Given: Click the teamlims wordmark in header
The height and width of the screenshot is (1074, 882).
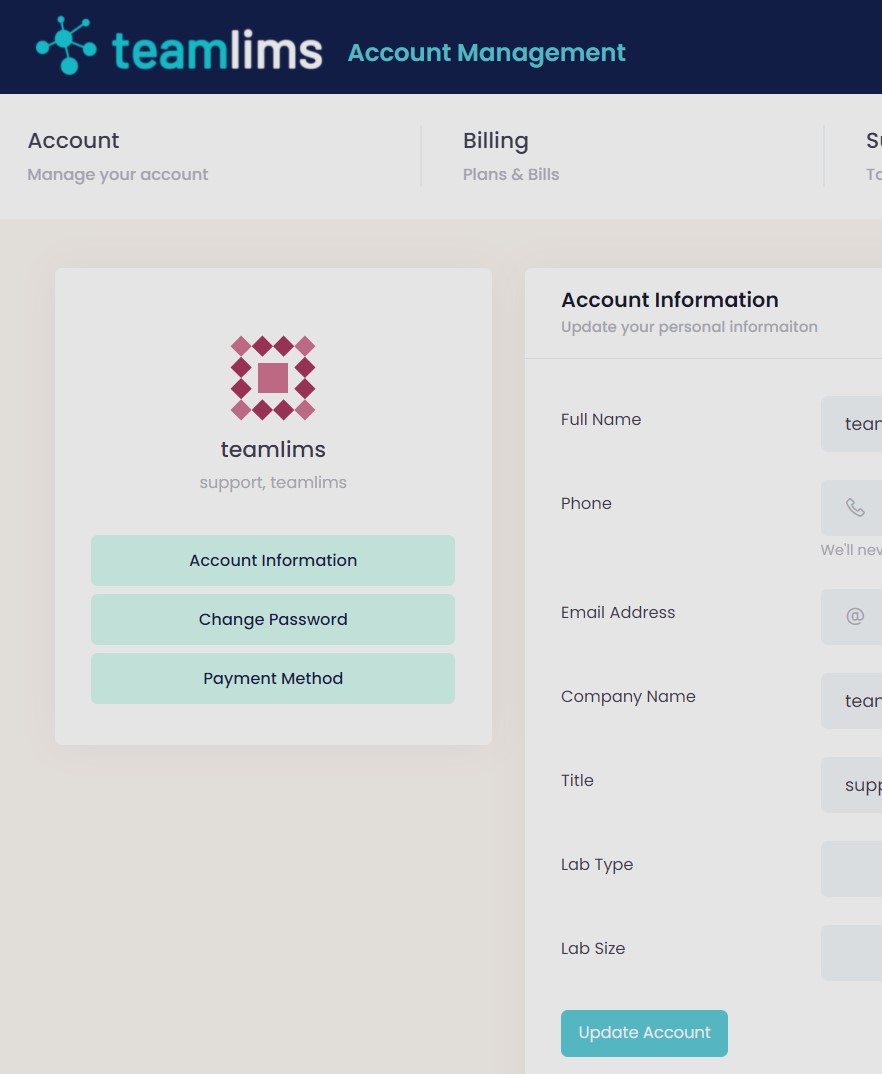Looking at the screenshot, I should coord(217,51).
